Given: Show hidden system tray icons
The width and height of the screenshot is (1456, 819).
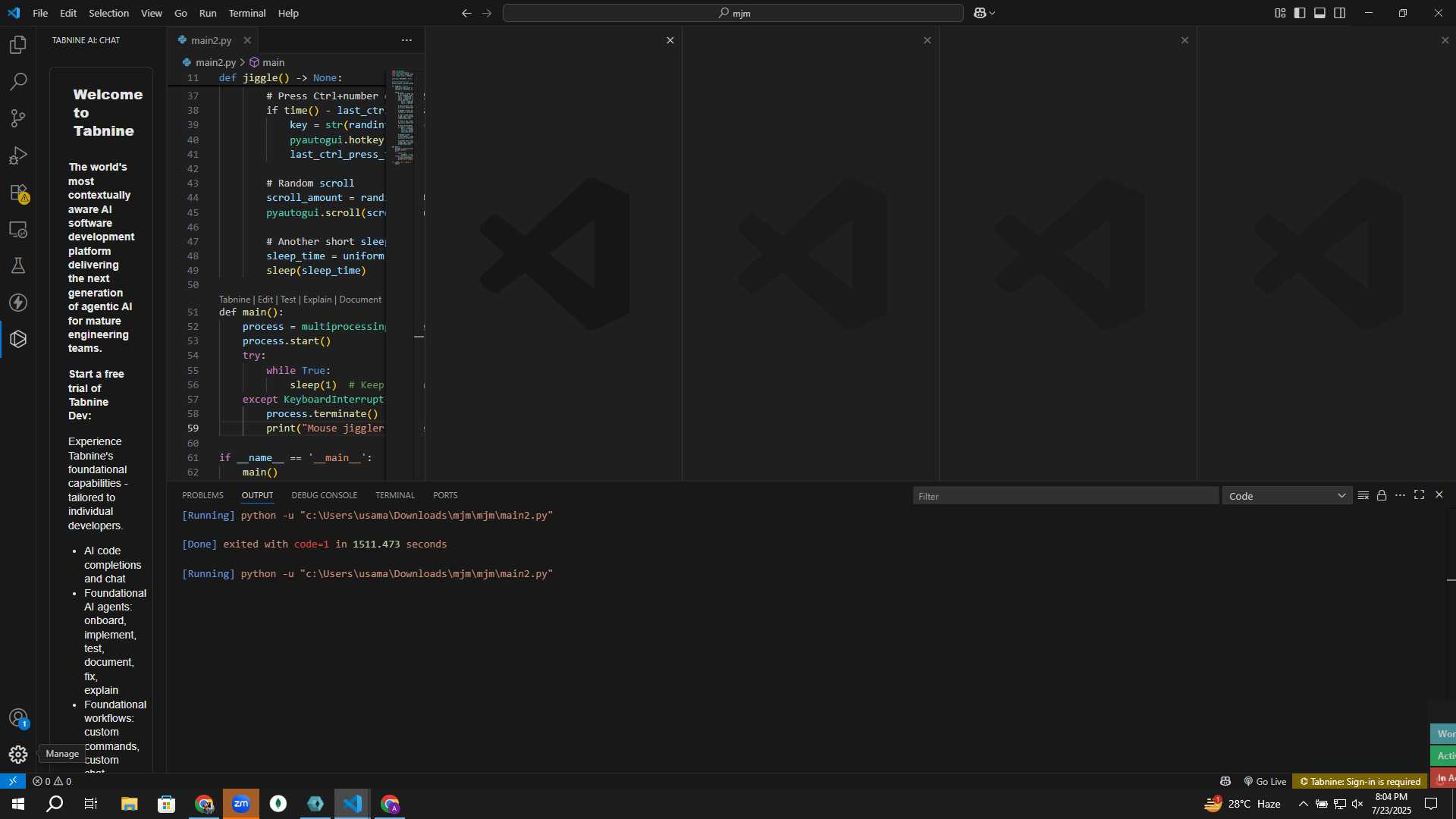Looking at the screenshot, I should point(1303,804).
